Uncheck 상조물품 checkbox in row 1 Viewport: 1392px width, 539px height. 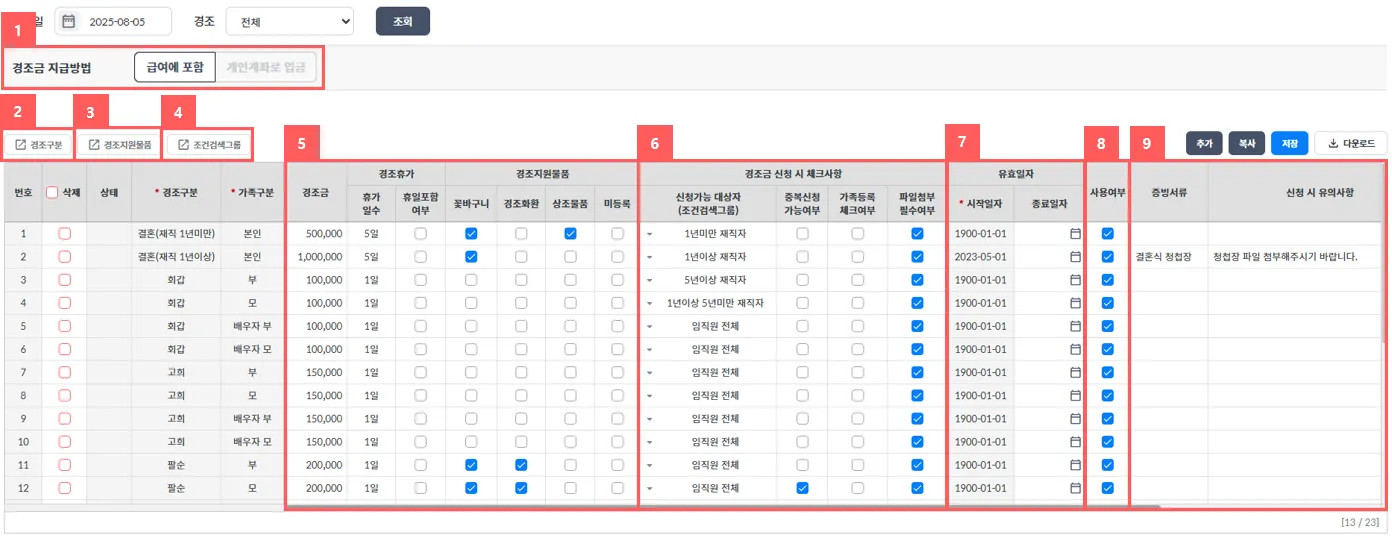point(570,233)
